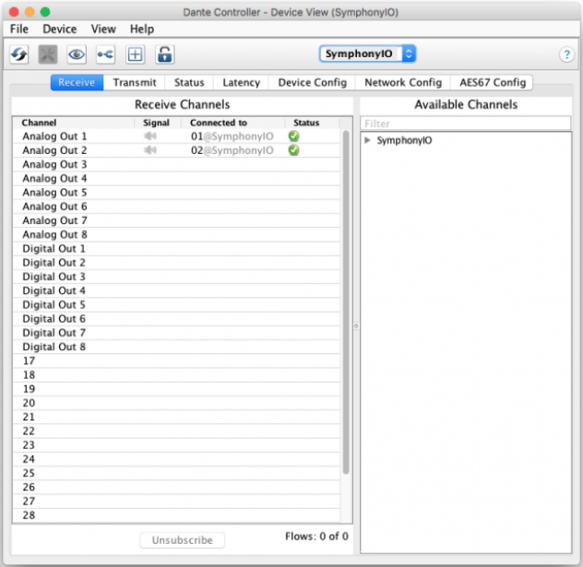Click the Filter input field
The width and height of the screenshot is (583, 567).
(x=466, y=123)
